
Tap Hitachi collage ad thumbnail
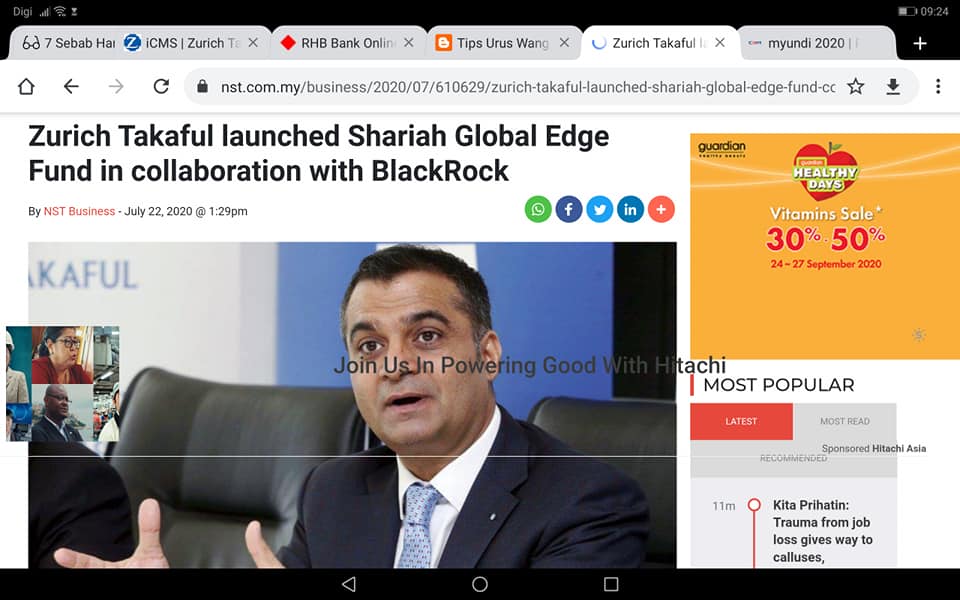(62, 384)
